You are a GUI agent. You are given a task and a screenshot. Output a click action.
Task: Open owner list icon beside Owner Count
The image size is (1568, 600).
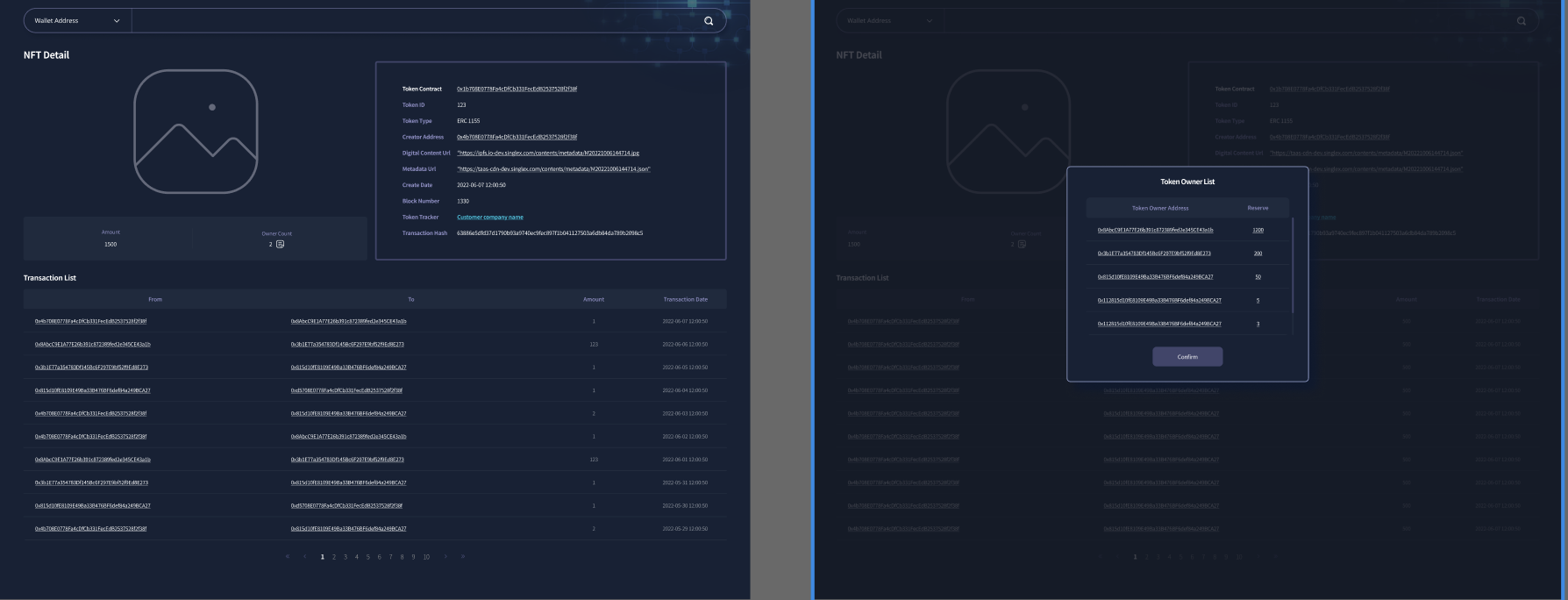(281, 244)
